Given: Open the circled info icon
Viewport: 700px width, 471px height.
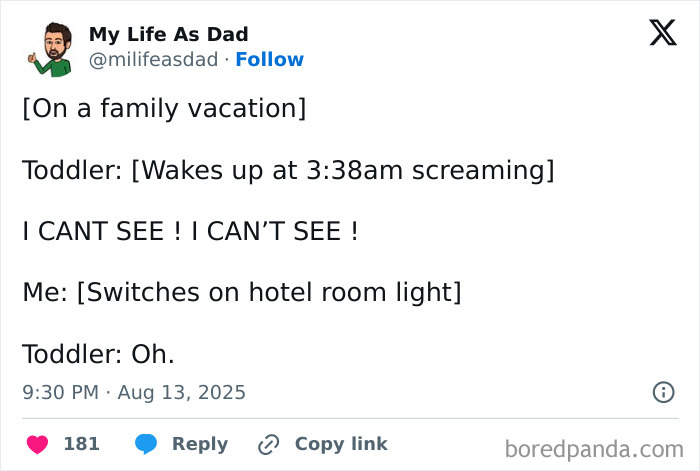Looking at the screenshot, I should (x=663, y=392).
